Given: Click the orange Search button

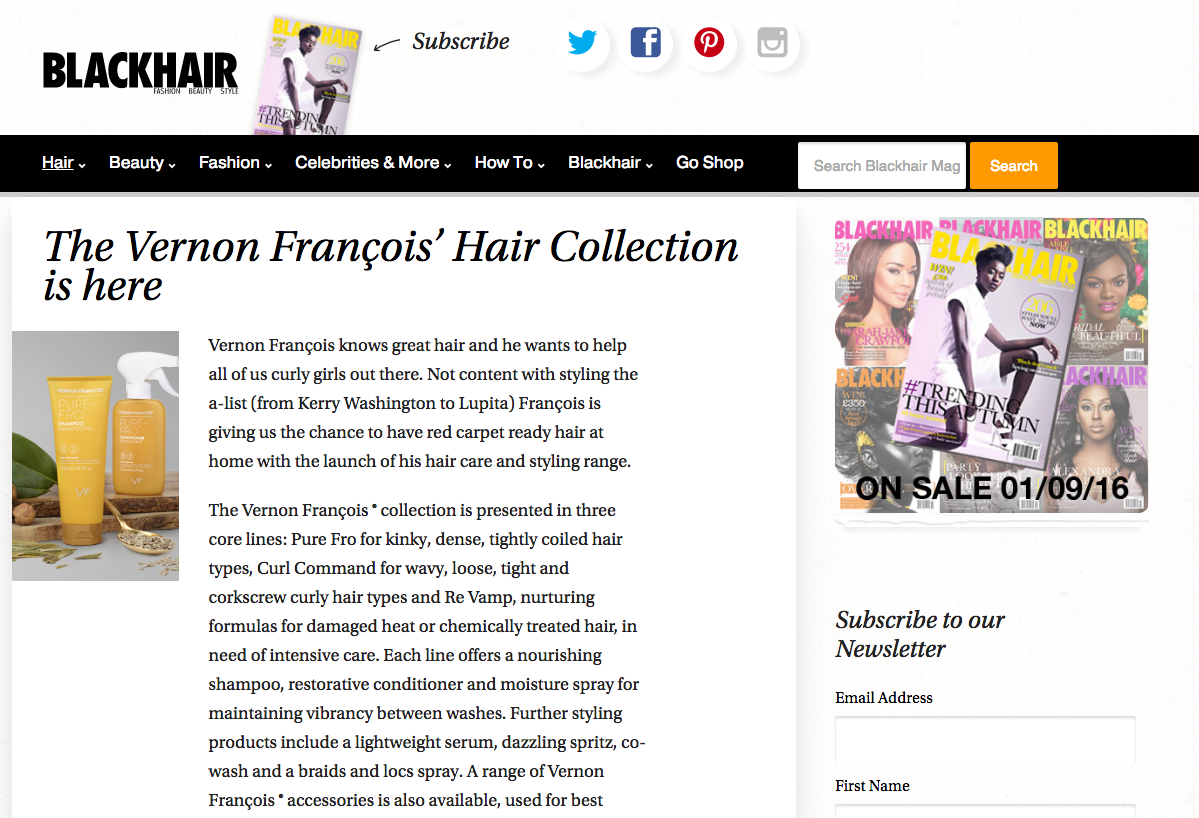Looking at the screenshot, I should [1014, 166].
